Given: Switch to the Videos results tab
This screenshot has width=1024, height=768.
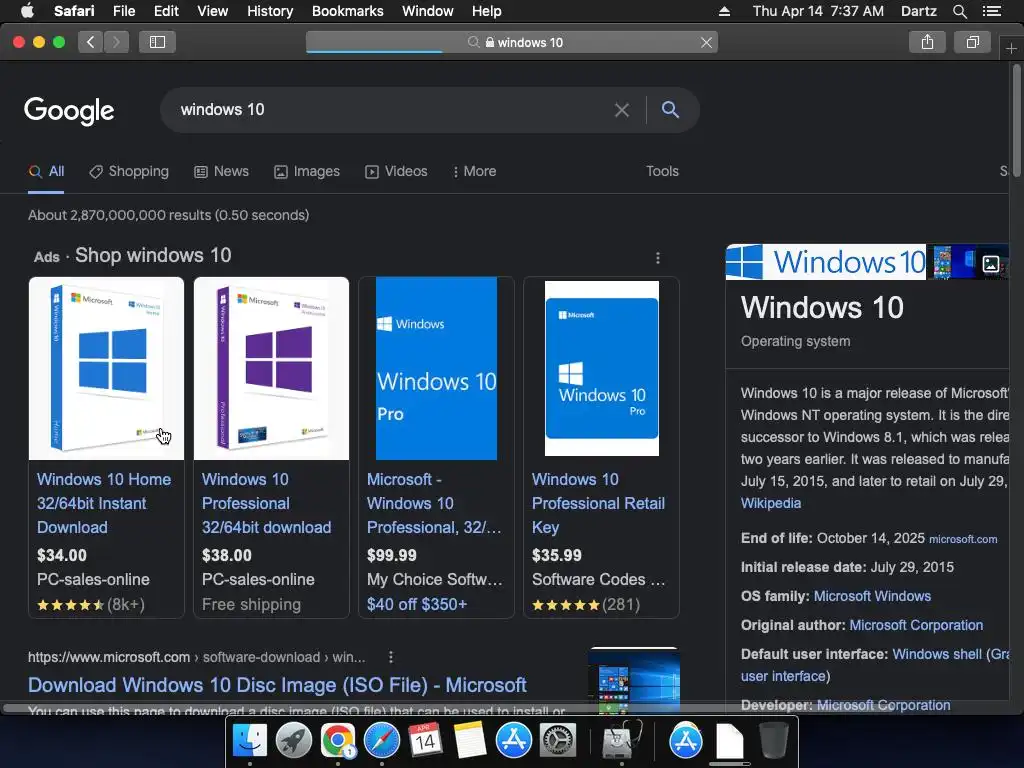Looking at the screenshot, I should (x=396, y=171).
